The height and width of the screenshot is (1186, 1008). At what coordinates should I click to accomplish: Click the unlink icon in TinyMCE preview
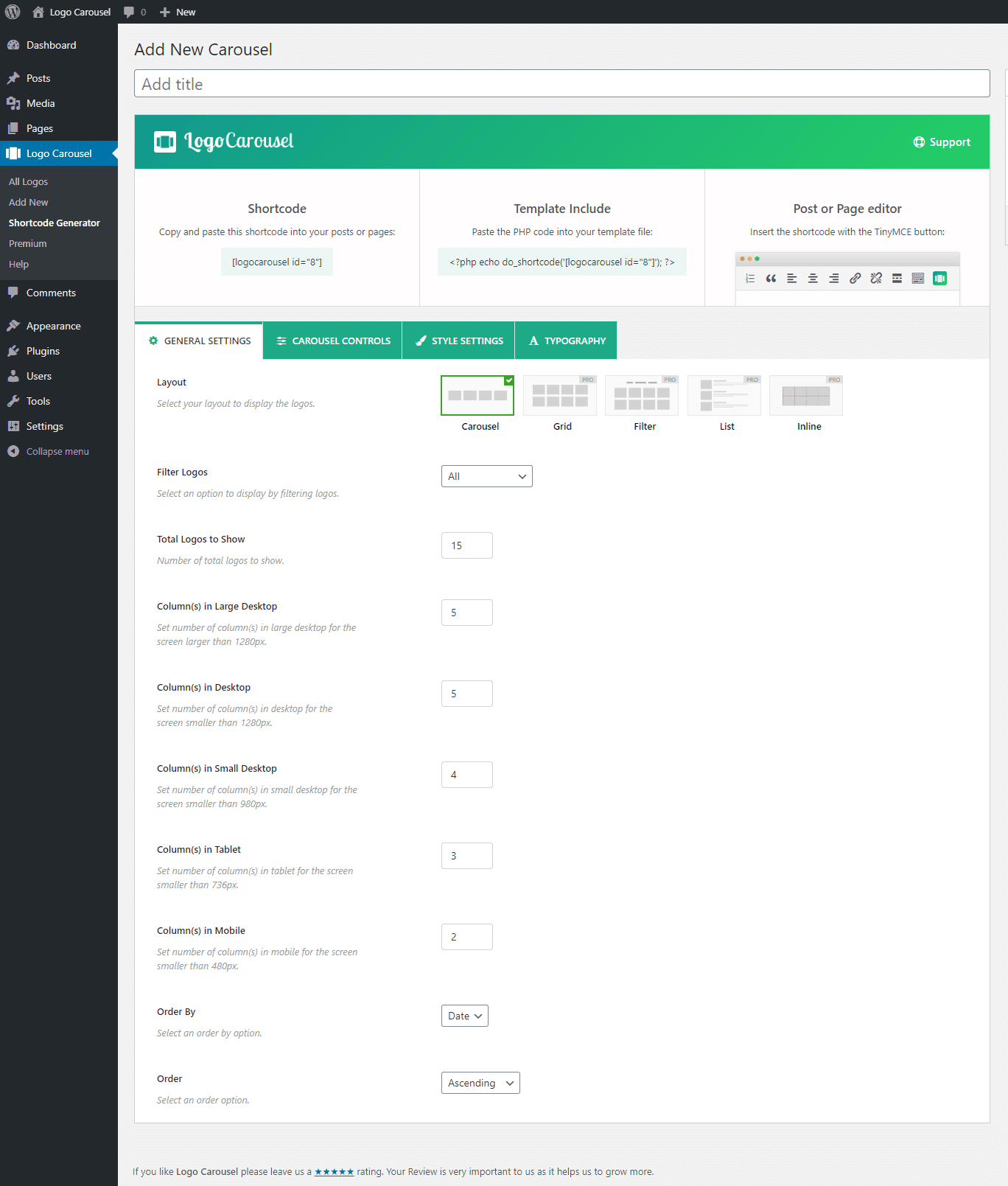(875, 278)
